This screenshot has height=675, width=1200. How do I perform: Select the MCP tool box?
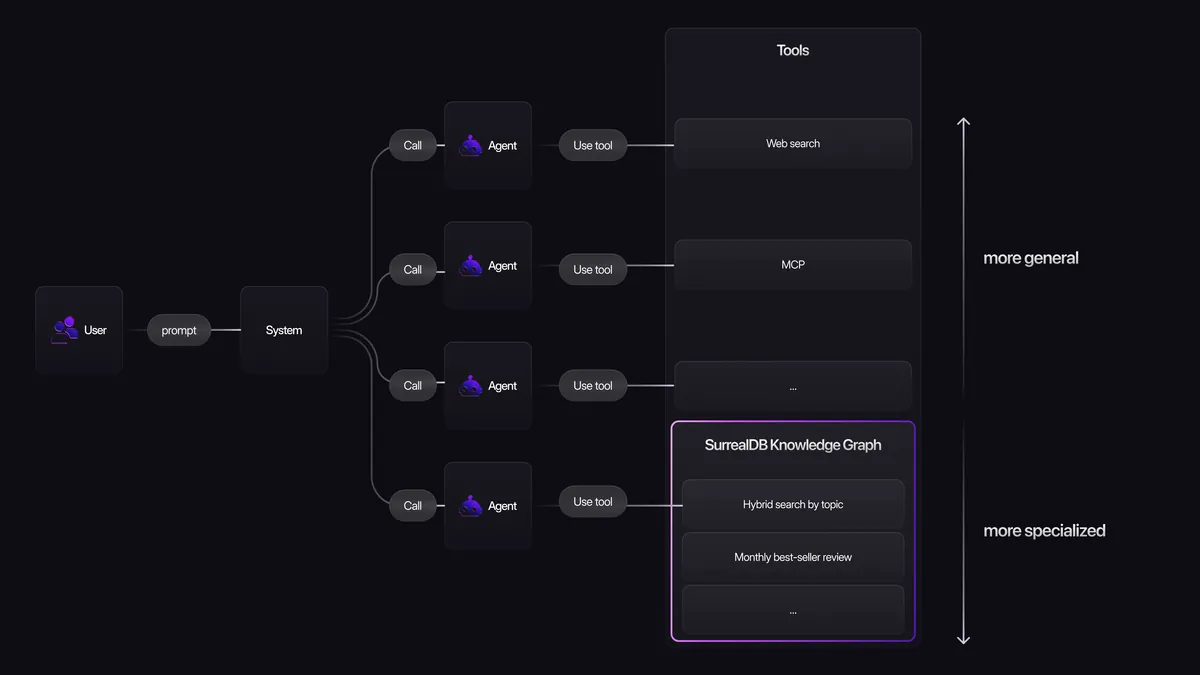(x=793, y=265)
